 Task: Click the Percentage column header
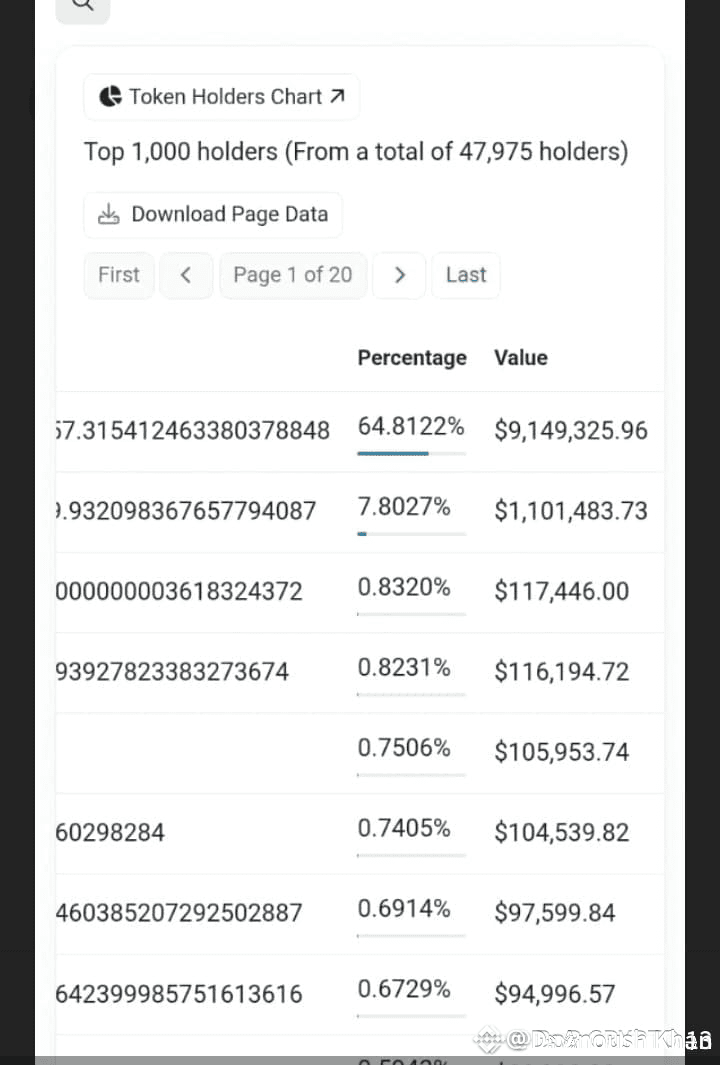coord(412,357)
